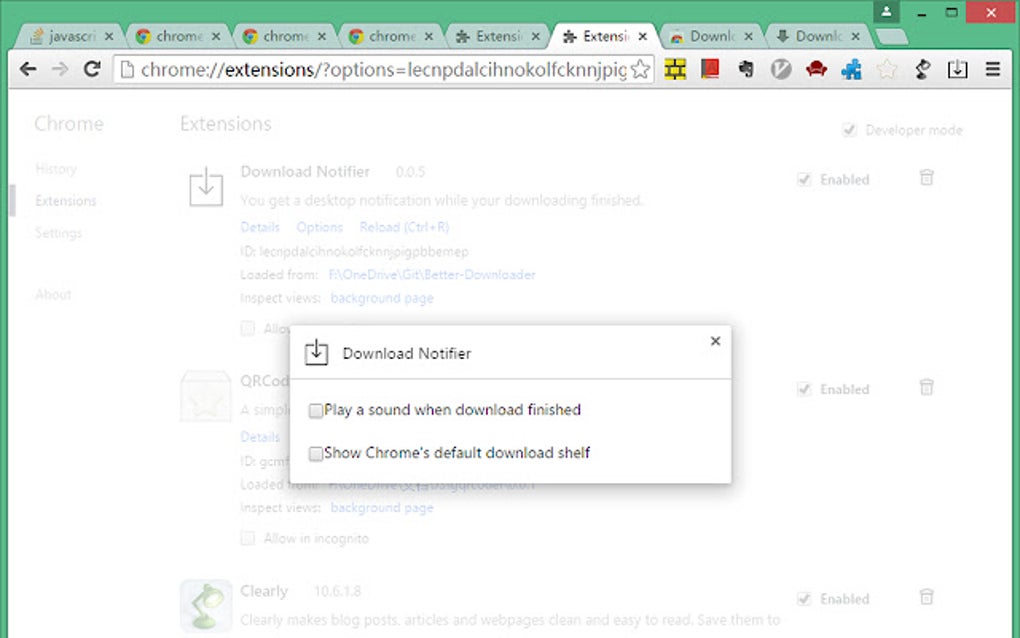This screenshot has width=1020, height=638.
Task: Click the Reload (Ctrl+R) link
Action: pos(404,227)
